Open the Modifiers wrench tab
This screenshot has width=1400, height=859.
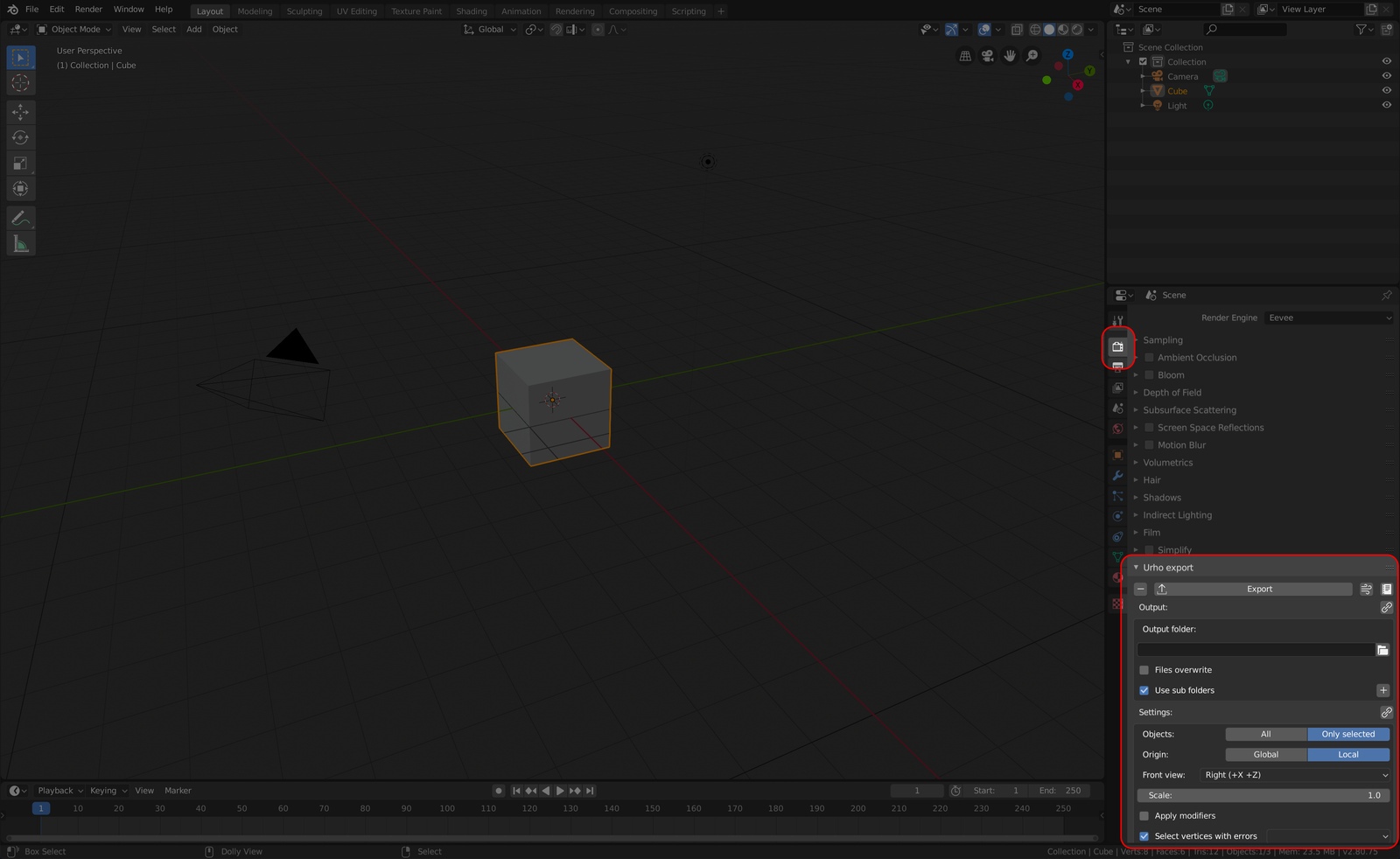(1117, 476)
